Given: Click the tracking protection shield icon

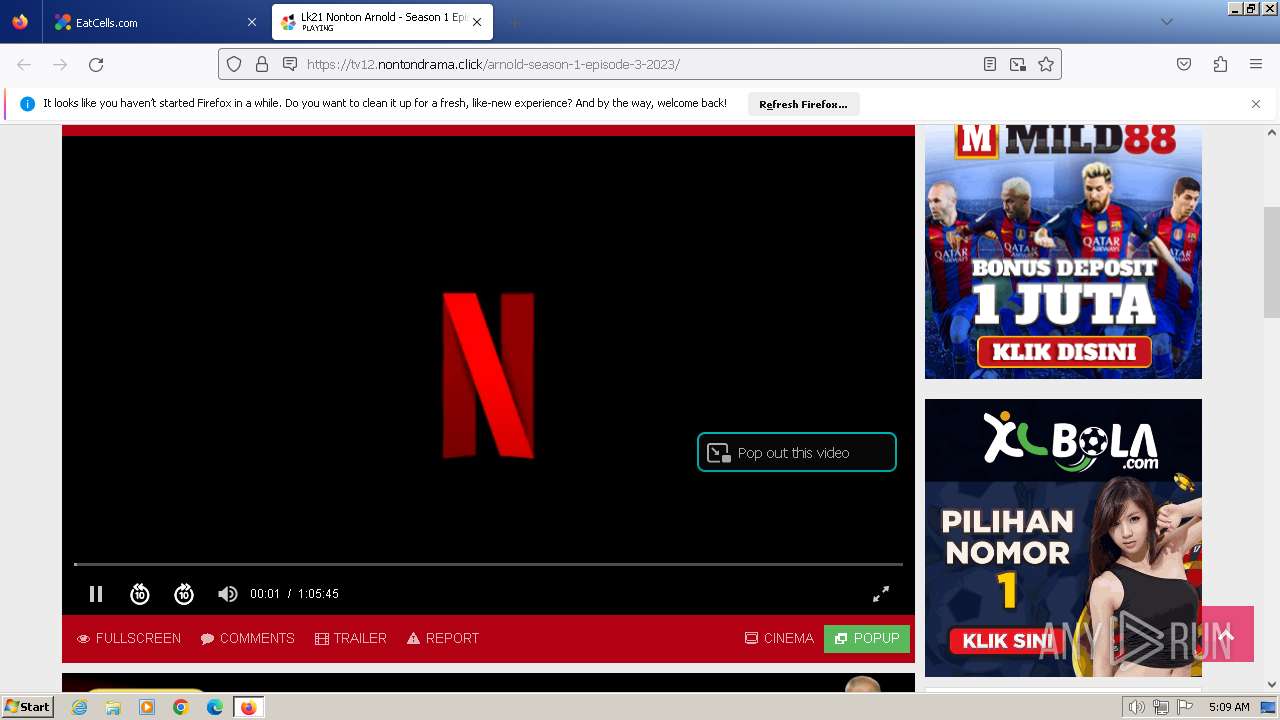Looking at the screenshot, I should pyautogui.click(x=234, y=64).
